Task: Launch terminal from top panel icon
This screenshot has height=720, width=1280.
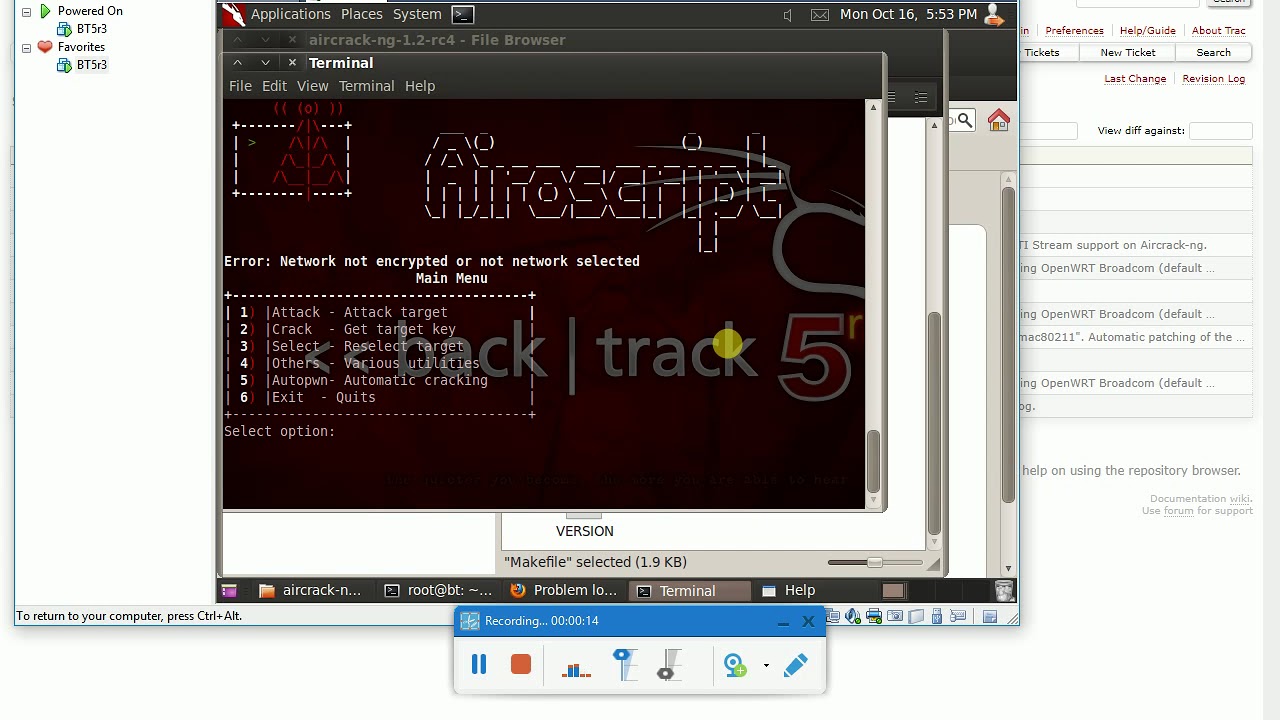Action: pyautogui.click(x=462, y=14)
